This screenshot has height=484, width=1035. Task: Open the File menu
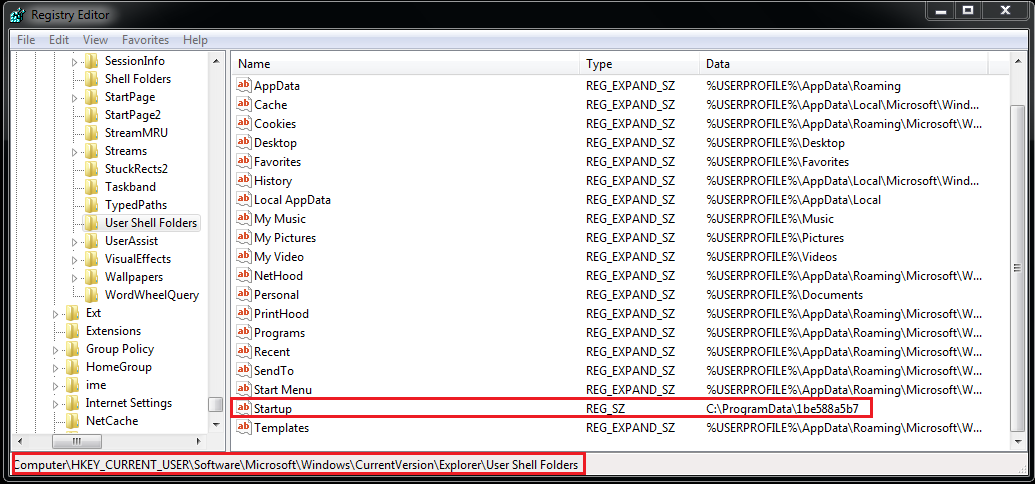(x=26, y=40)
